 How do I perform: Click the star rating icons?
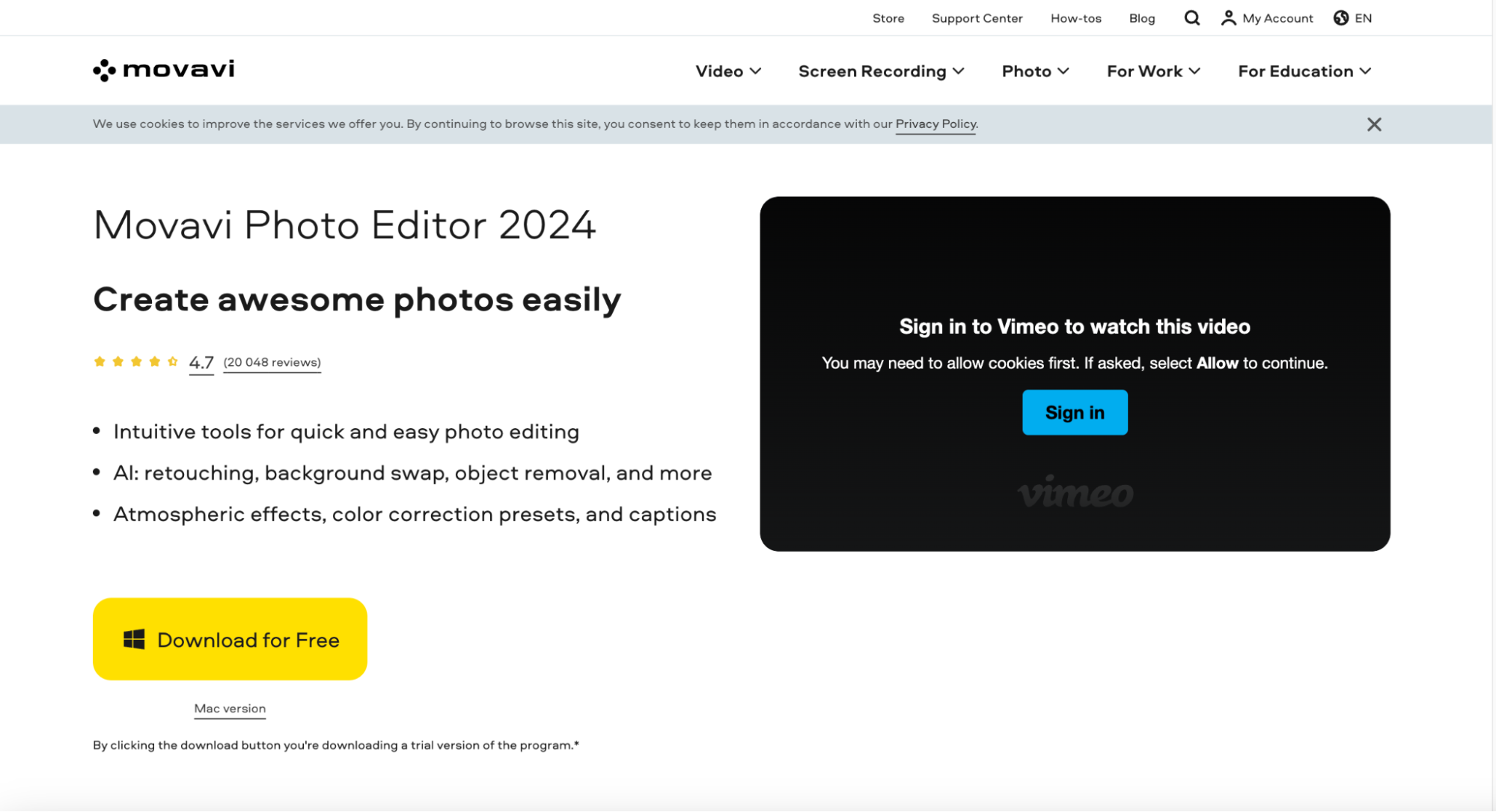point(135,362)
